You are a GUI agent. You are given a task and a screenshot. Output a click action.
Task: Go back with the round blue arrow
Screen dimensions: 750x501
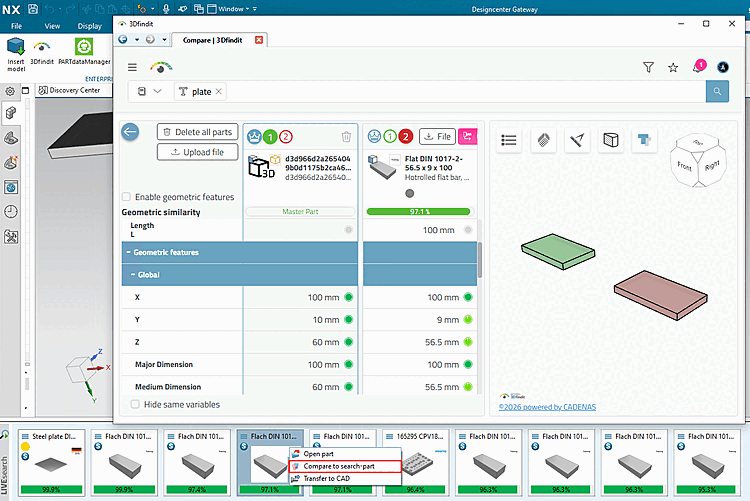pos(130,132)
